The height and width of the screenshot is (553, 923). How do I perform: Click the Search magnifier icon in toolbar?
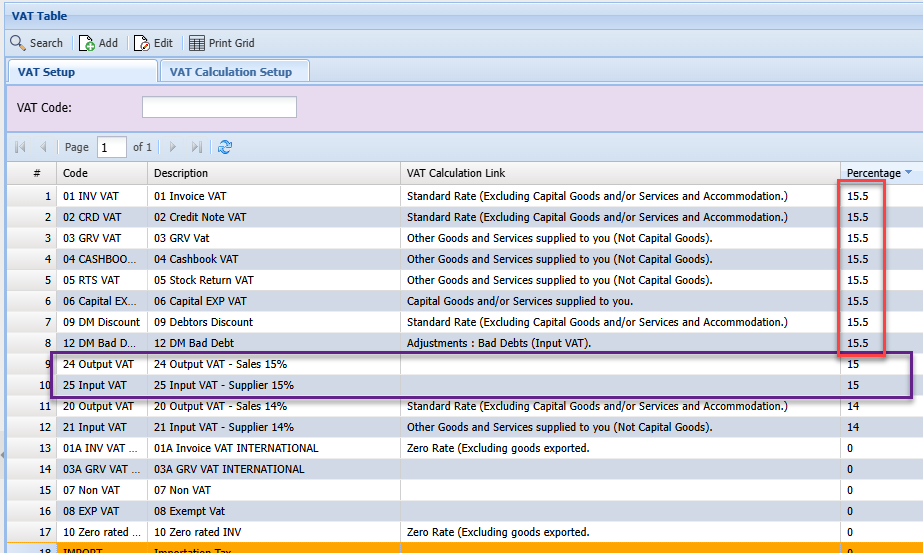(x=18, y=43)
